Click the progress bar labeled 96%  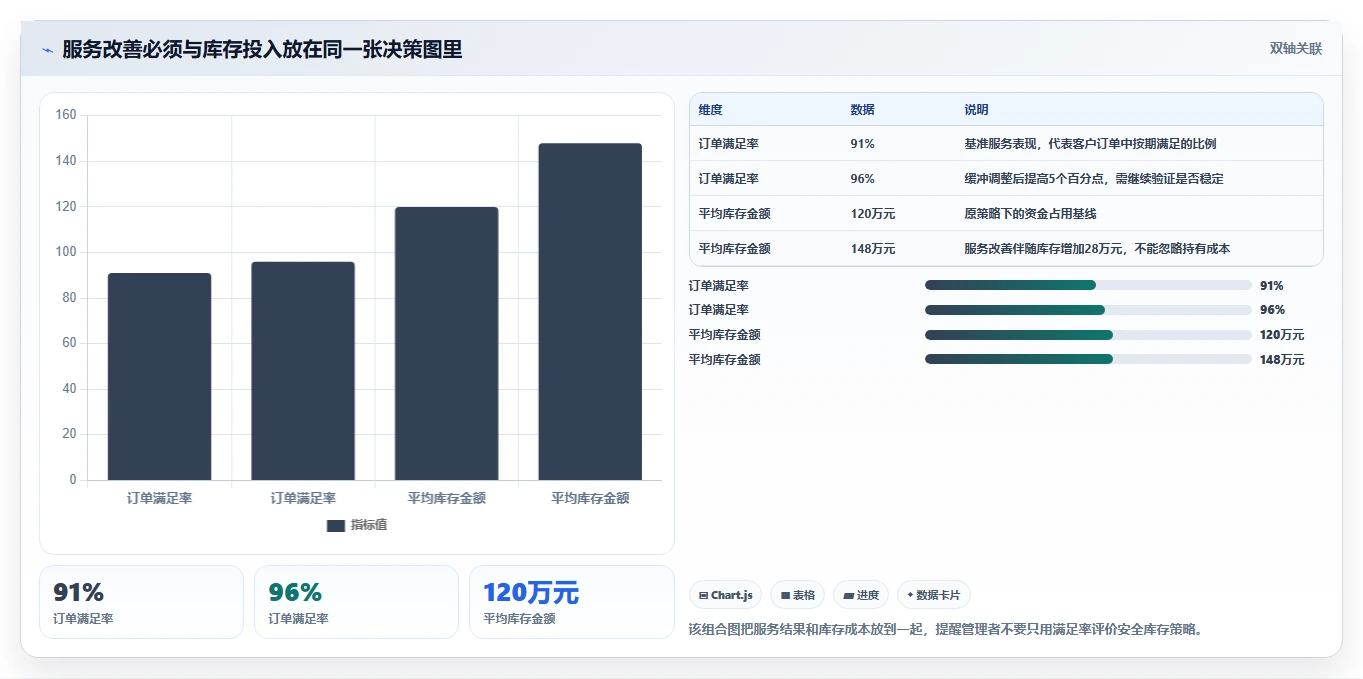coord(1088,310)
